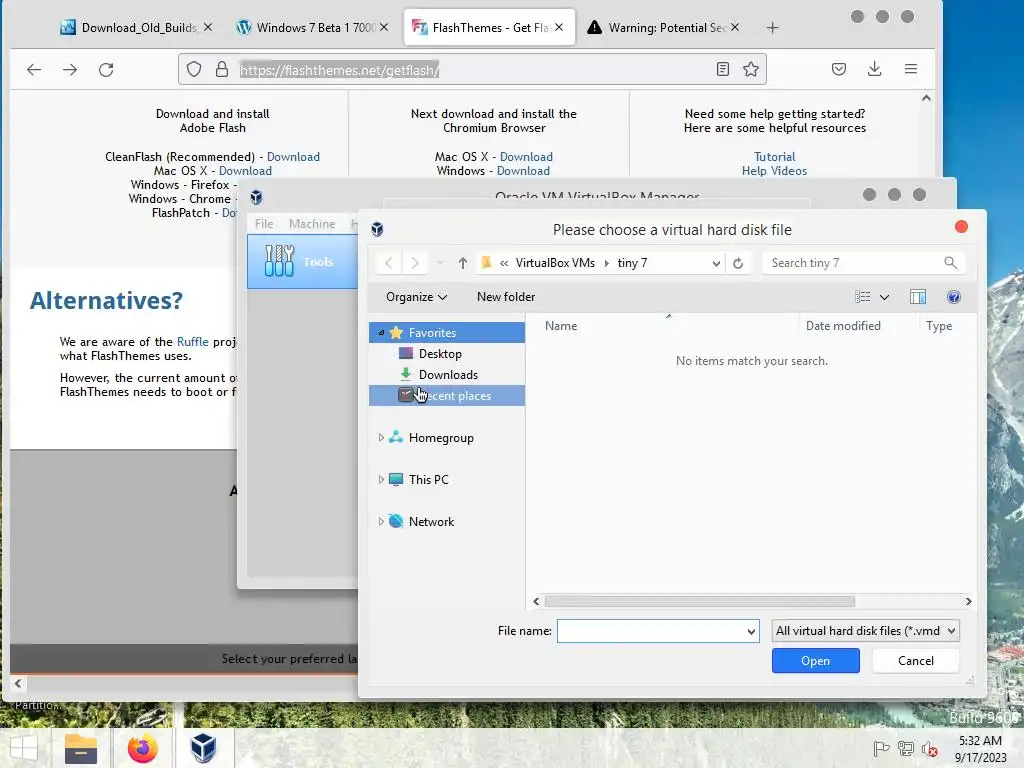This screenshot has width=1024, height=768.
Task: Click the Tutorial link
Action: click(775, 157)
